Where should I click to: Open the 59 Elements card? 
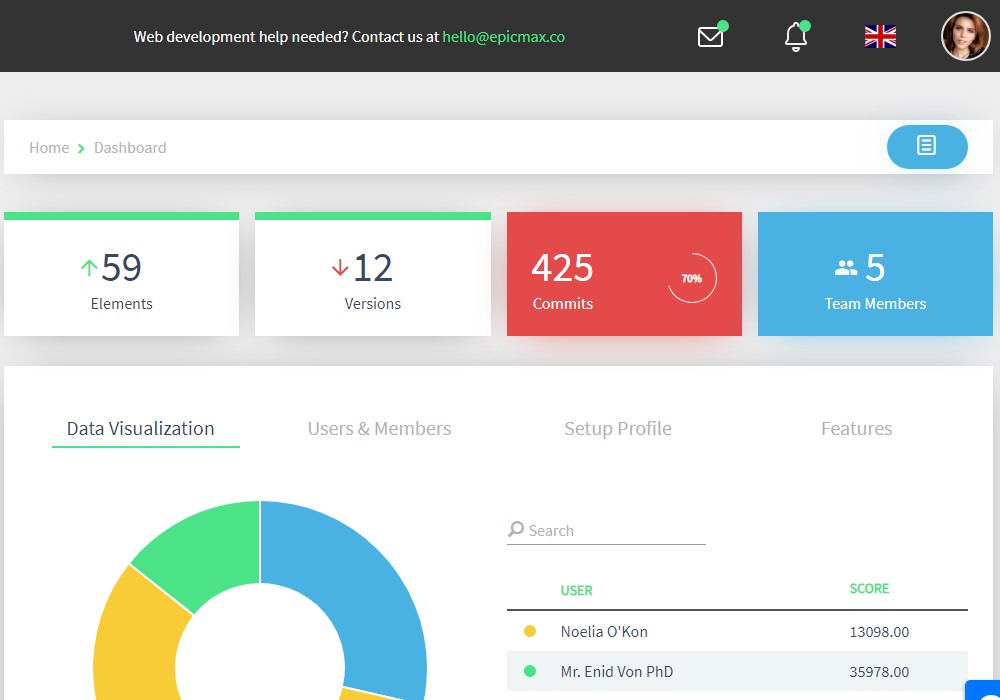121,274
